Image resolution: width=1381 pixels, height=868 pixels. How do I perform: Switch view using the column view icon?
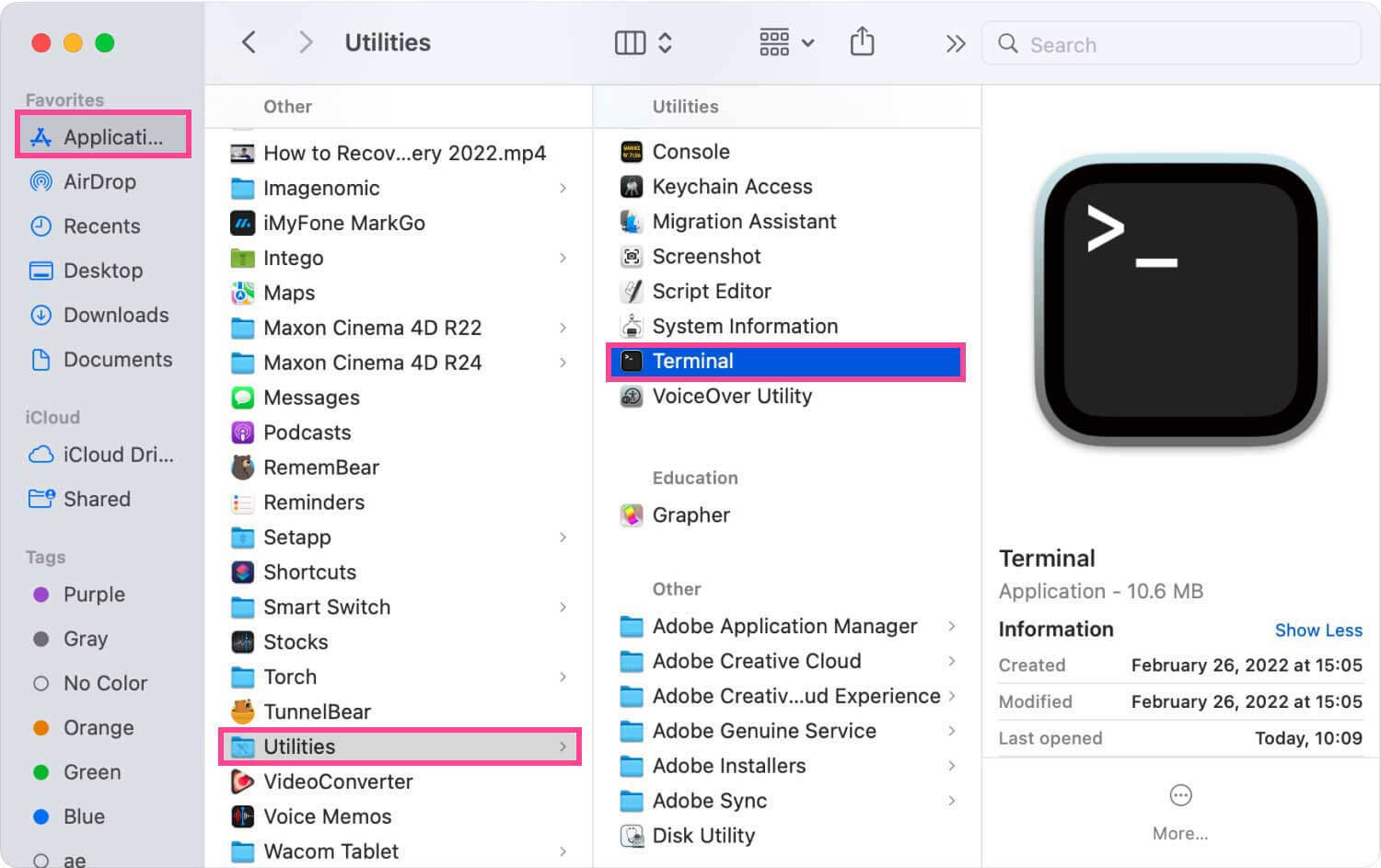[631, 42]
